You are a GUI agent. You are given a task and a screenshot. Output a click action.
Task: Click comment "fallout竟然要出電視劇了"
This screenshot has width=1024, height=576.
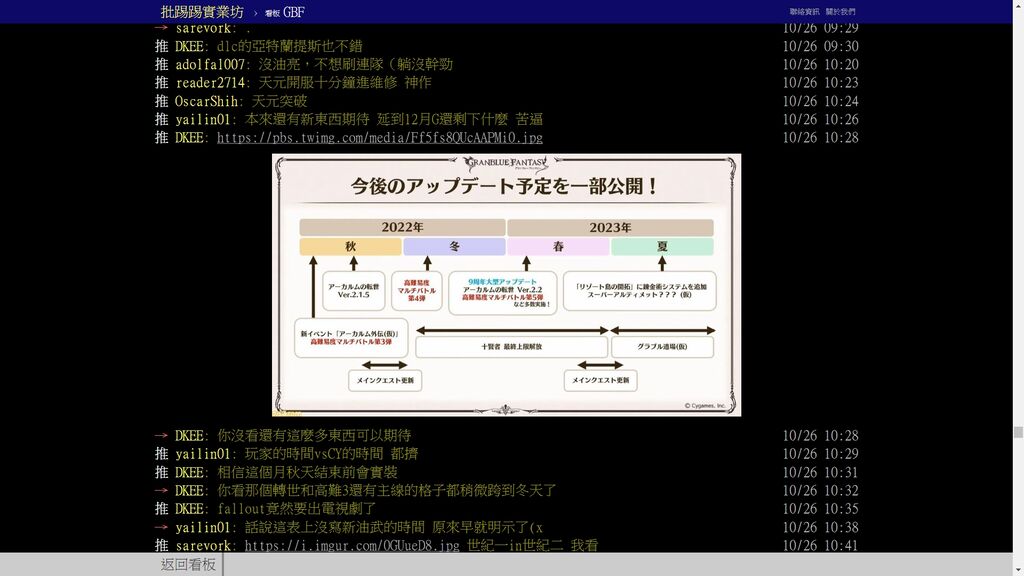296,509
